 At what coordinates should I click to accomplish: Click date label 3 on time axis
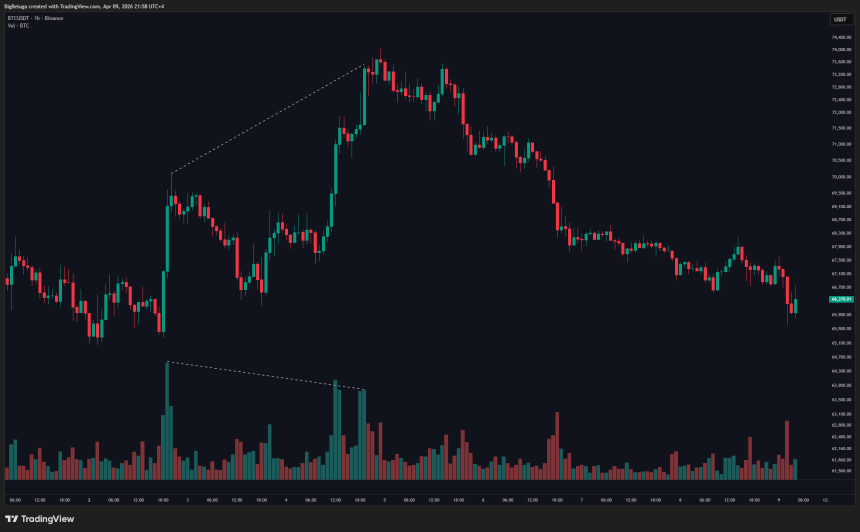(188, 500)
